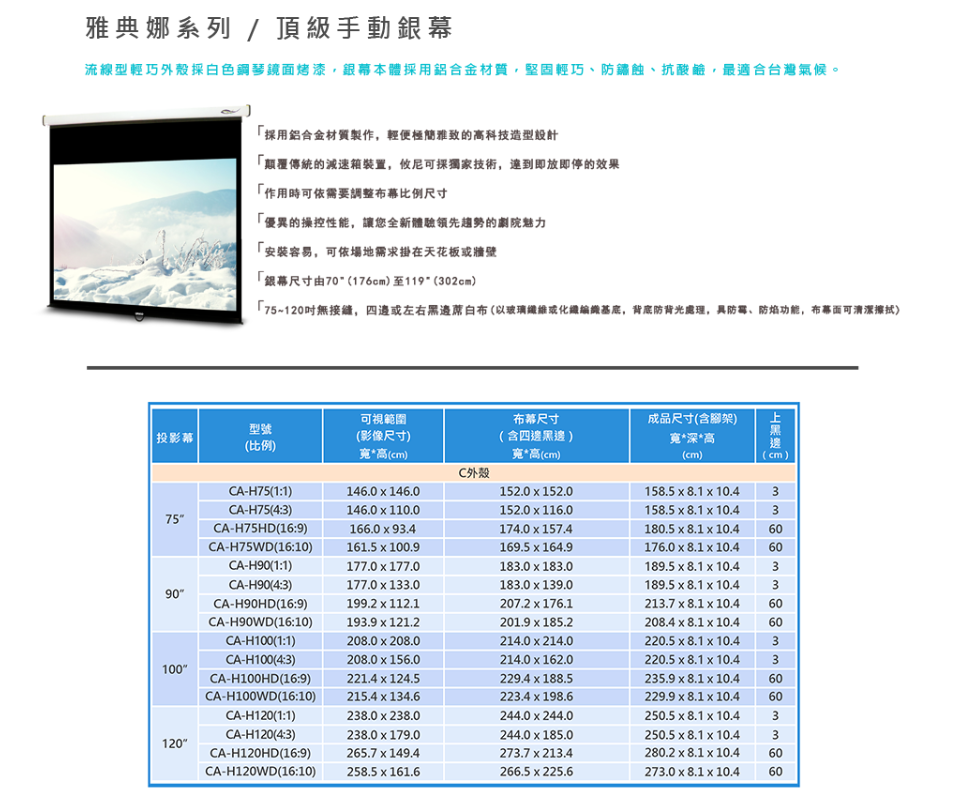Select model CA-H90HD(16:9)
980x795 pixels.
[x=260, y=604]
